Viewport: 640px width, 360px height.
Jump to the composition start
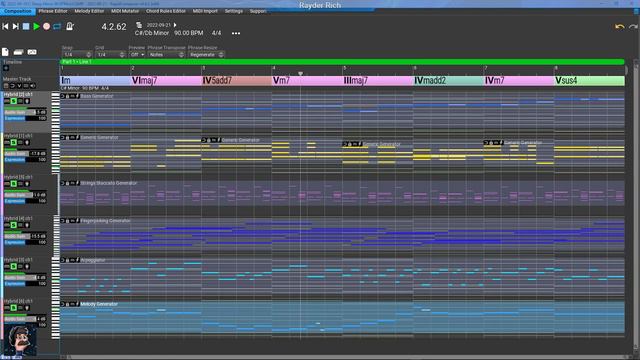(x=5, y=27)
